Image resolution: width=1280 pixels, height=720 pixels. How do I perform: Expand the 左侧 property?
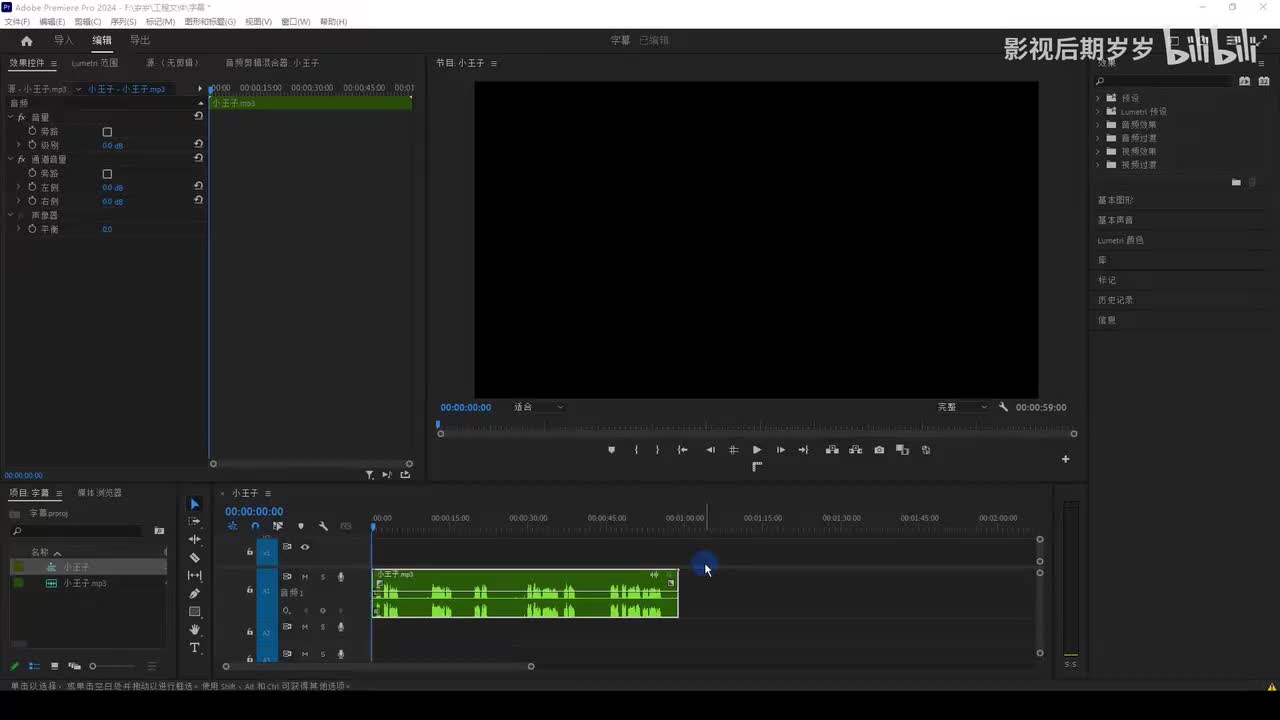pos(18,187)
